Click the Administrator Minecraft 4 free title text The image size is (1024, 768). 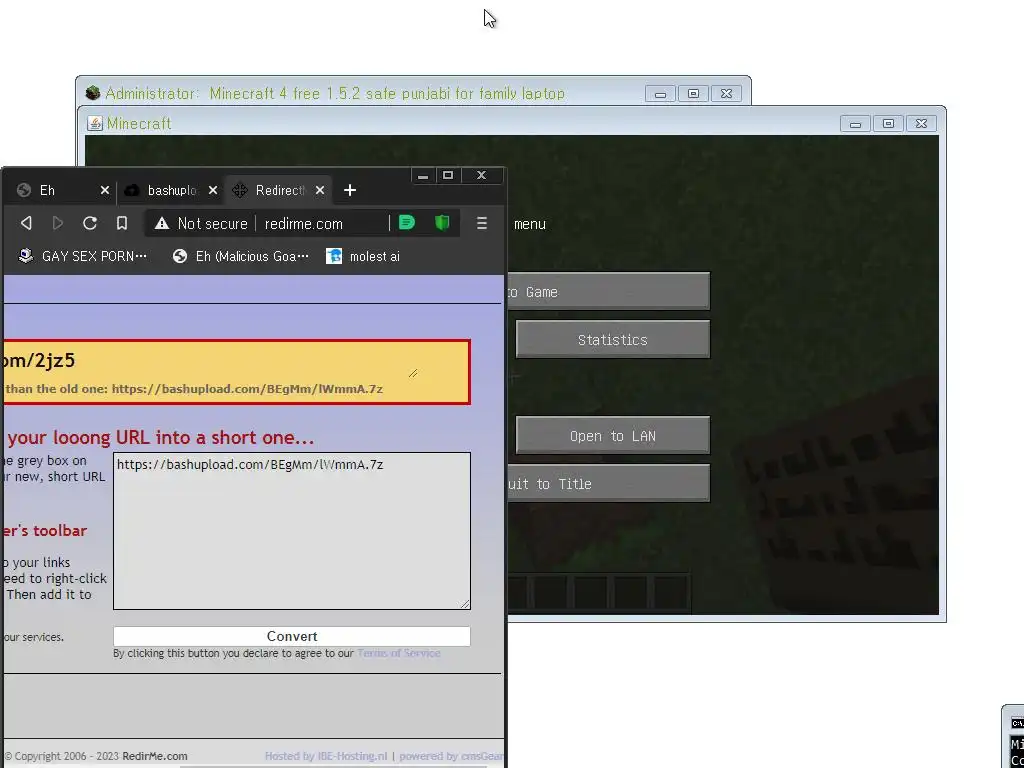(335, 93)
